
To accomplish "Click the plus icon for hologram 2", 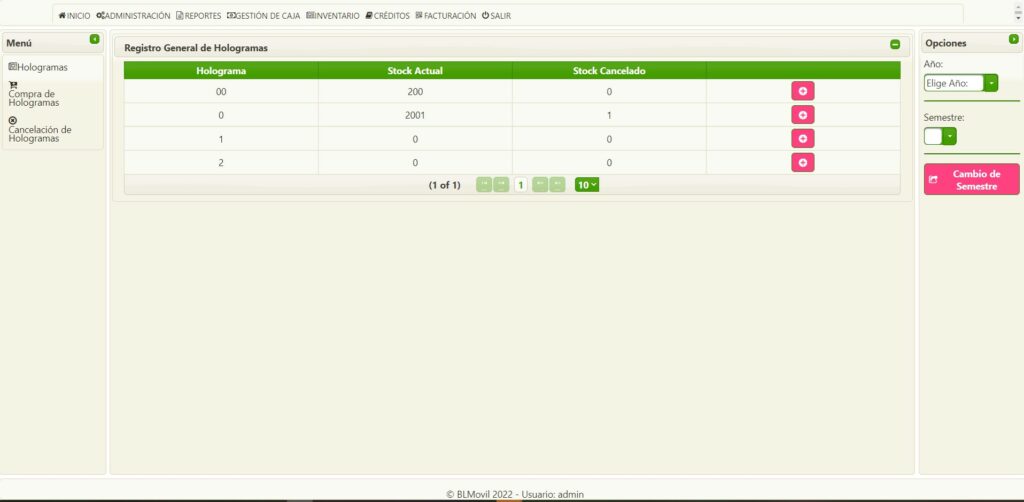I will pyautogui.click(x=802, y=162).
